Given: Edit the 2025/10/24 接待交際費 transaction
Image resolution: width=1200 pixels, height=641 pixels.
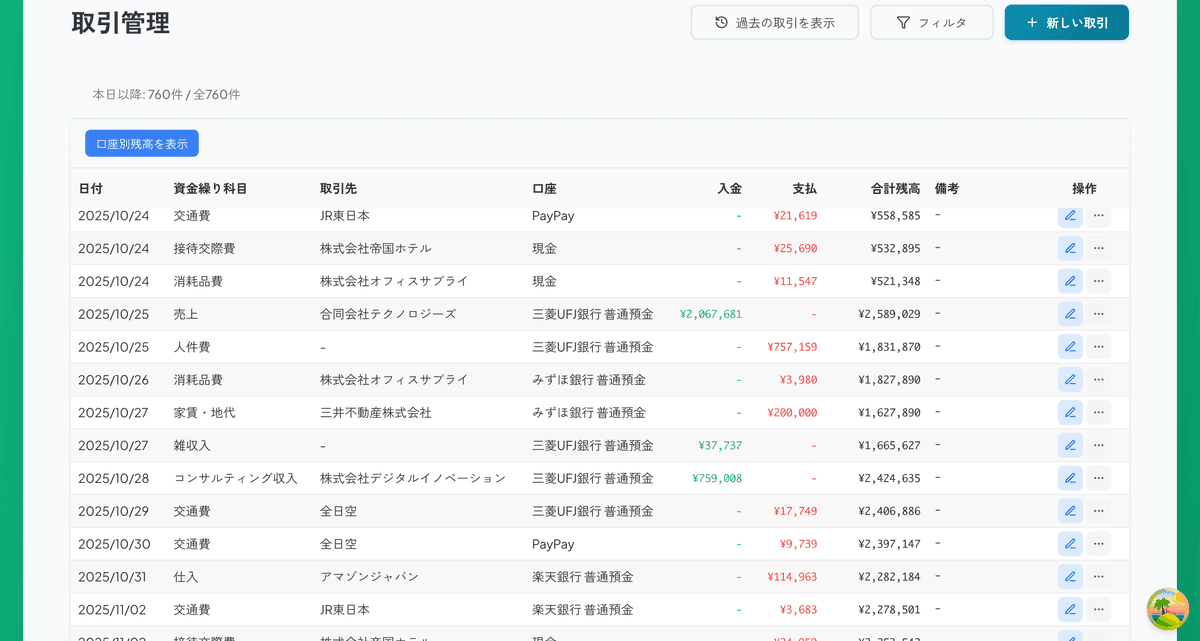Looking at the screenshot, I should coord(1070,248).
